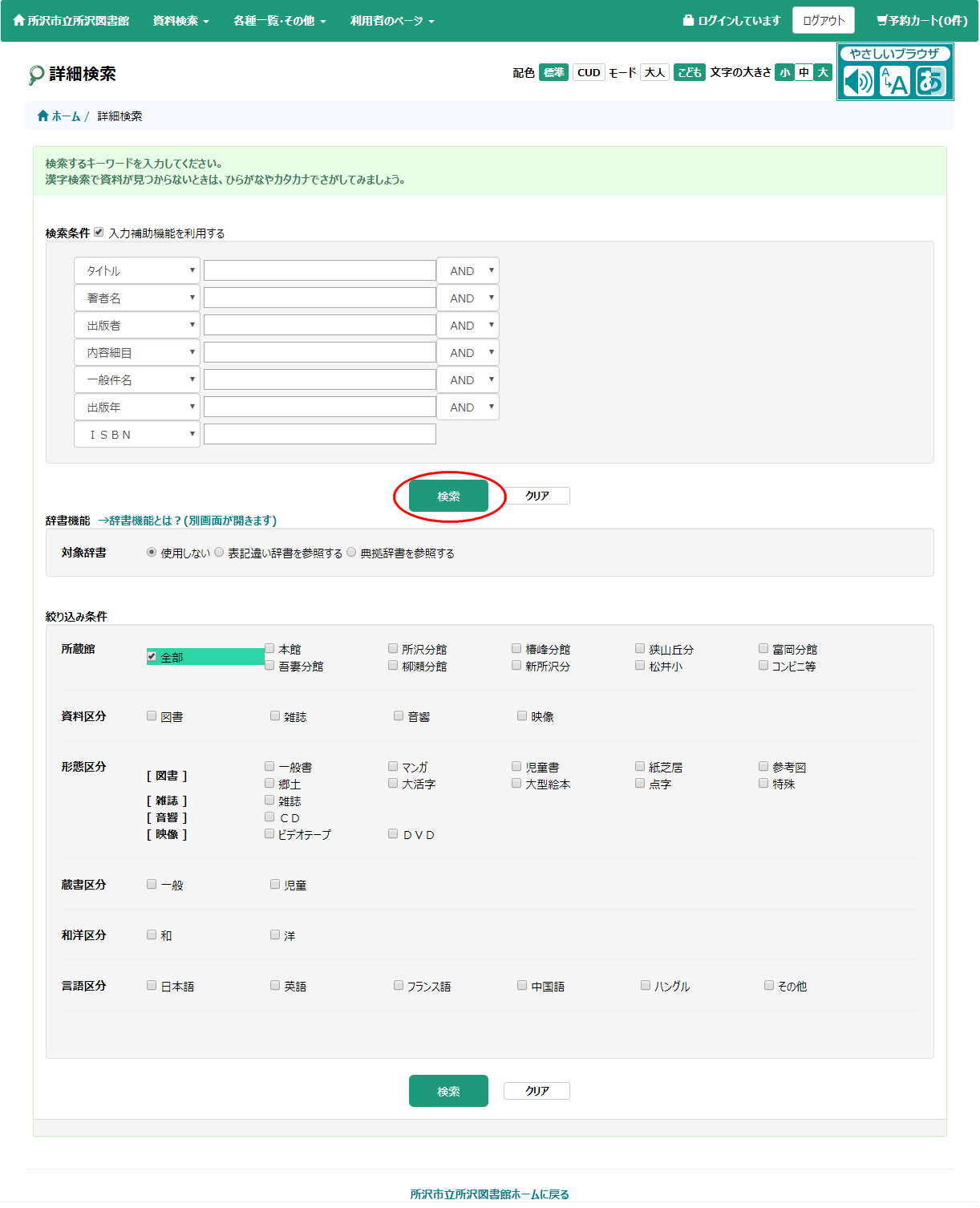
Task: Open the ISBN field type dropdown
Action: [x=136, y=435]
